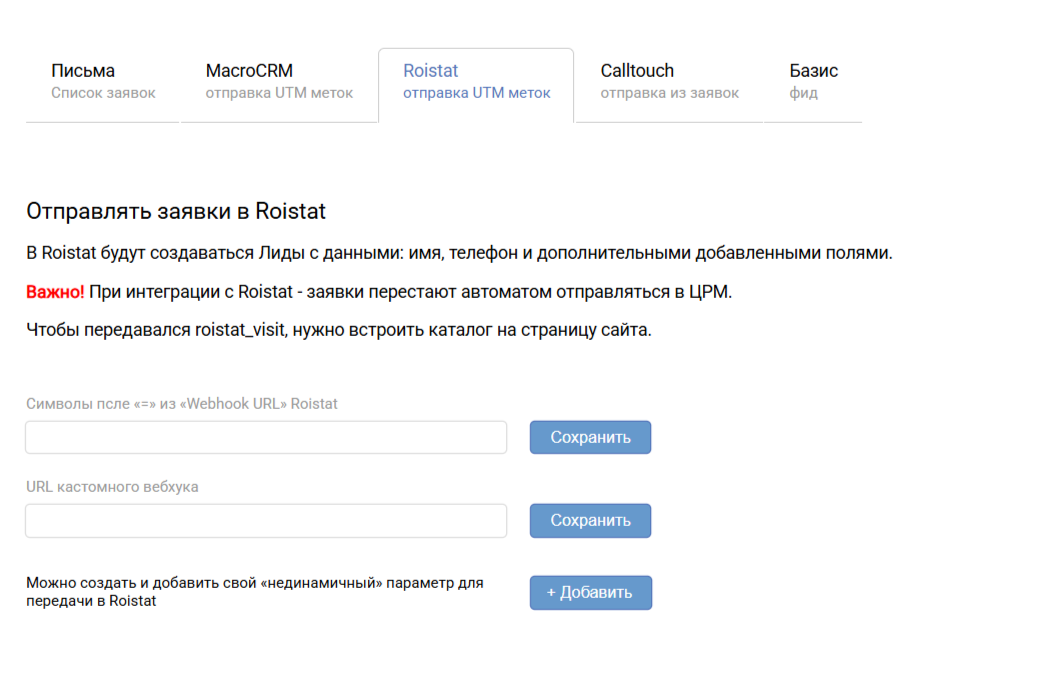The width and height of the screenshot is (1044, 698).
Task: Save the custom webhook URL
Action: 591,521
